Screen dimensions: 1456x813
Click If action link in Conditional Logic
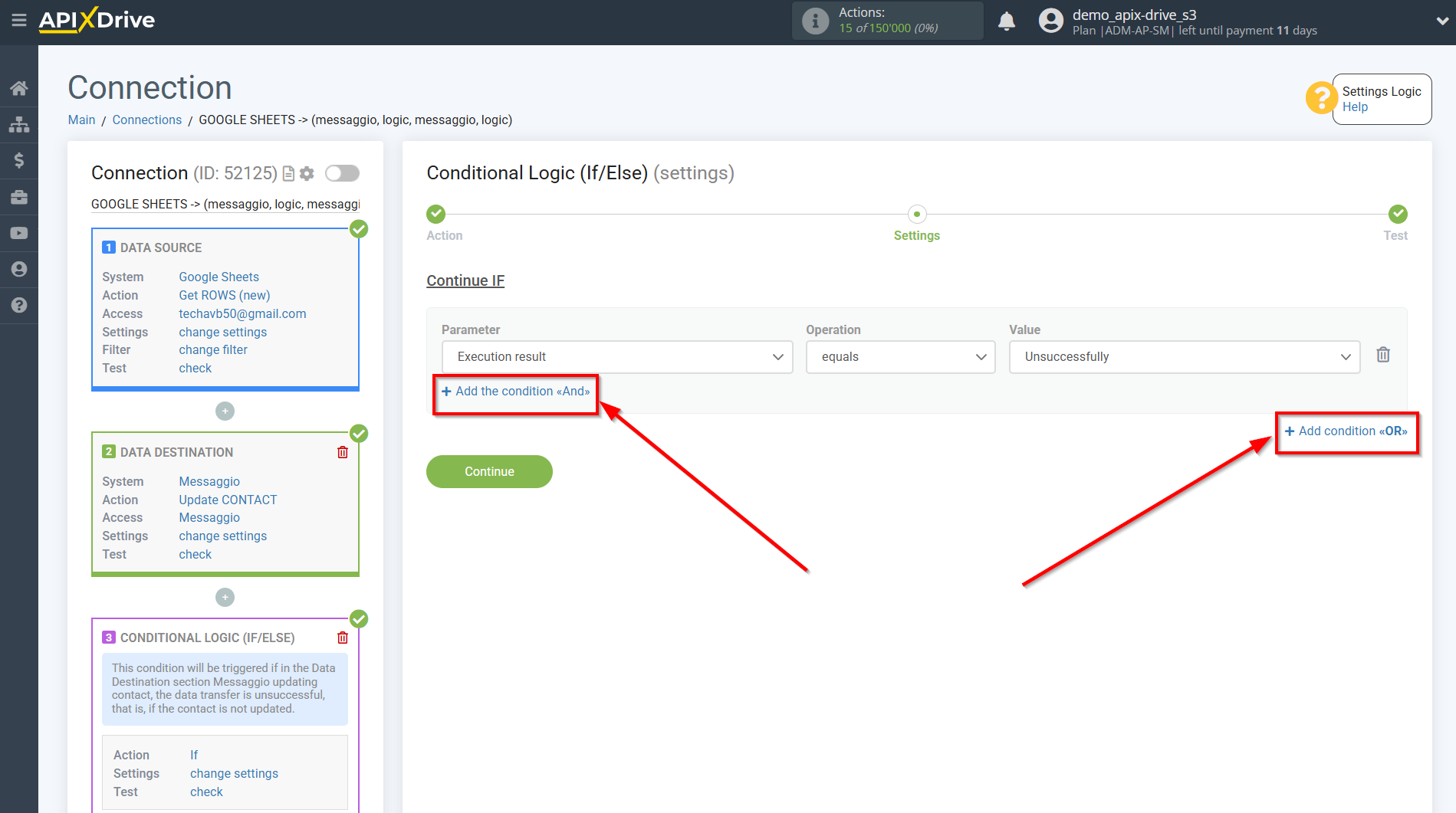tap(194, 755)
